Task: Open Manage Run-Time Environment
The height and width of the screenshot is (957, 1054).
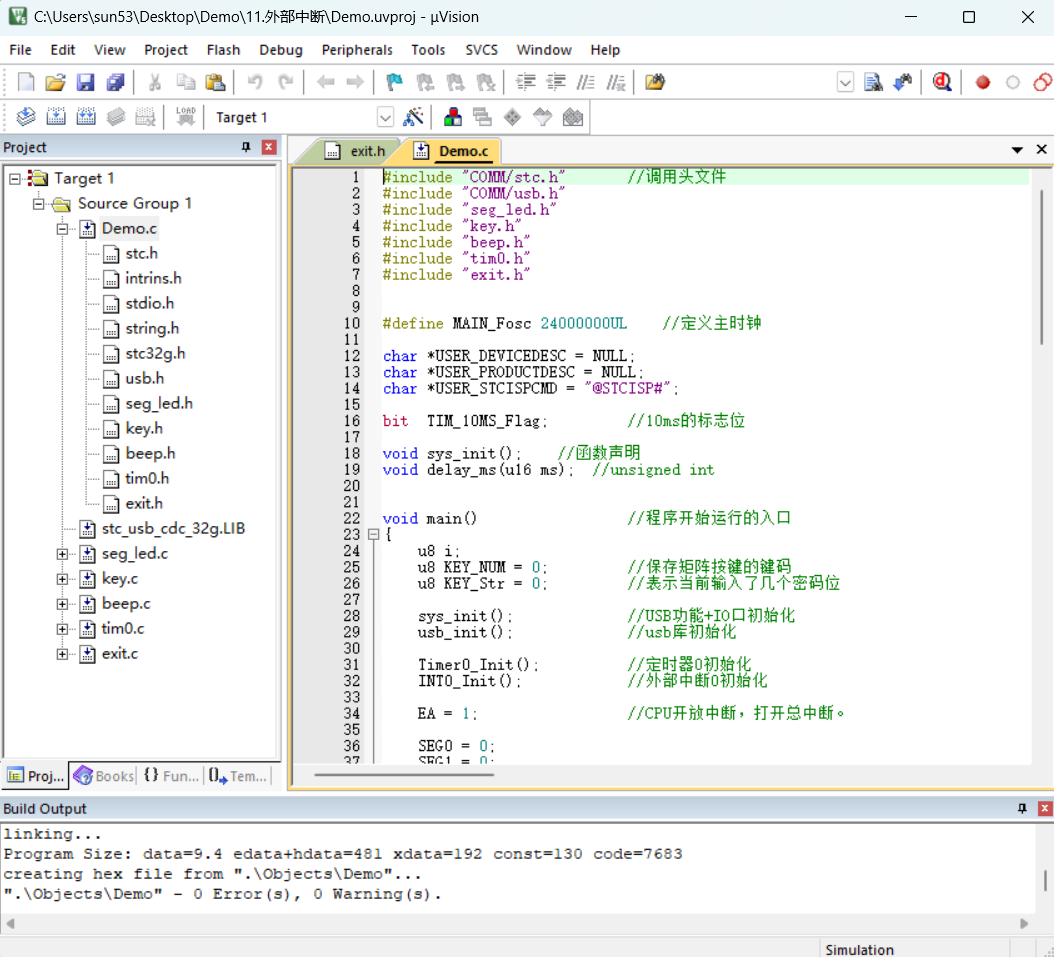Action: [512, 117]
